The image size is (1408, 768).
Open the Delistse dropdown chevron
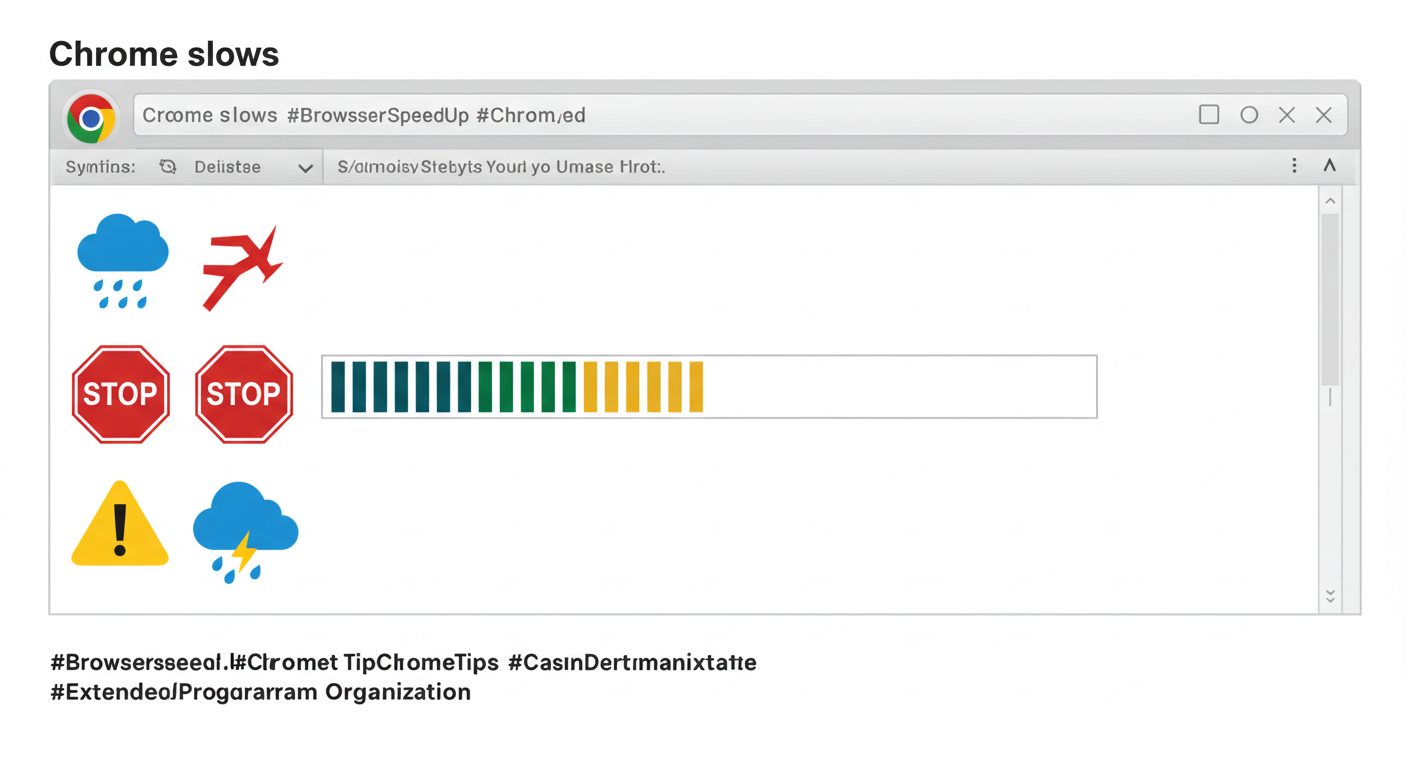click(x=306, y=168)
